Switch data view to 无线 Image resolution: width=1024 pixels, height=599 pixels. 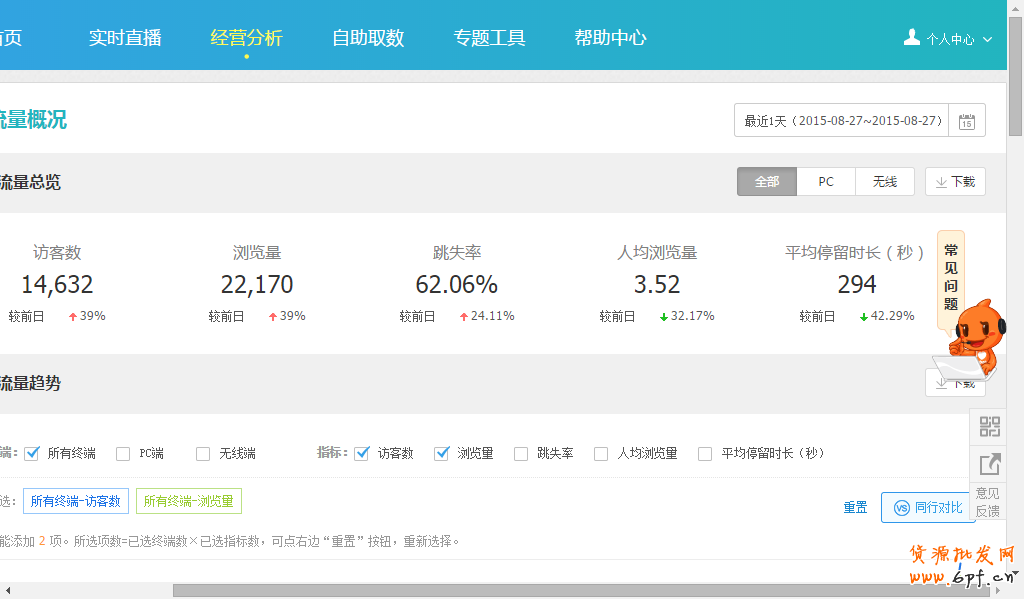click(x=884, y=181)
